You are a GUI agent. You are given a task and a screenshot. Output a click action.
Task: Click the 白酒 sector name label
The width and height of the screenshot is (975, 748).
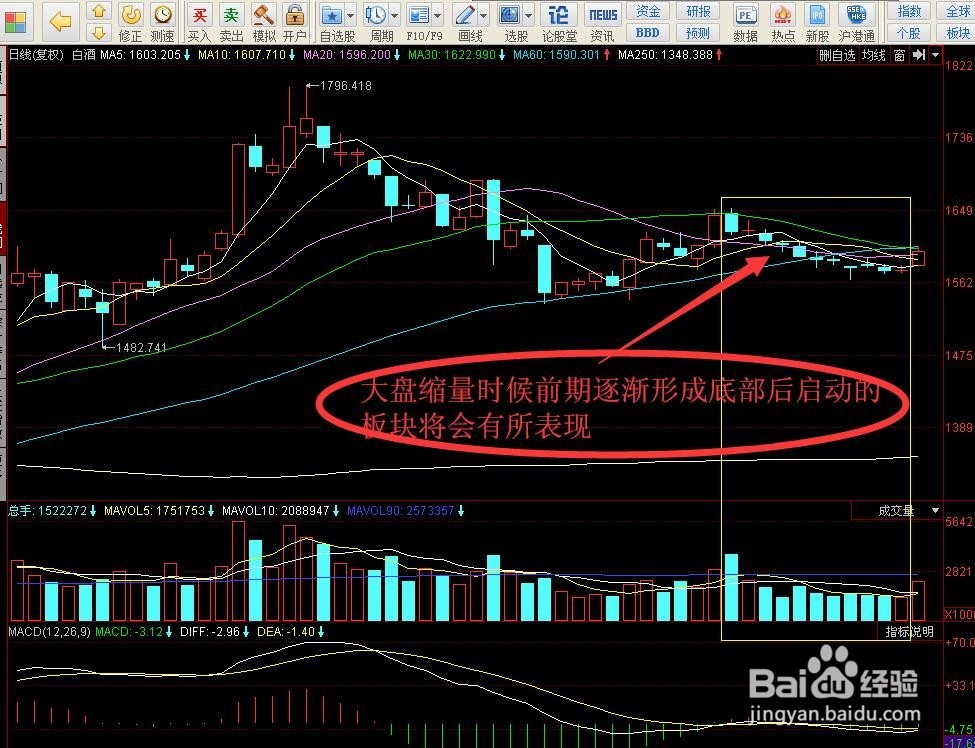coord(83,55)
